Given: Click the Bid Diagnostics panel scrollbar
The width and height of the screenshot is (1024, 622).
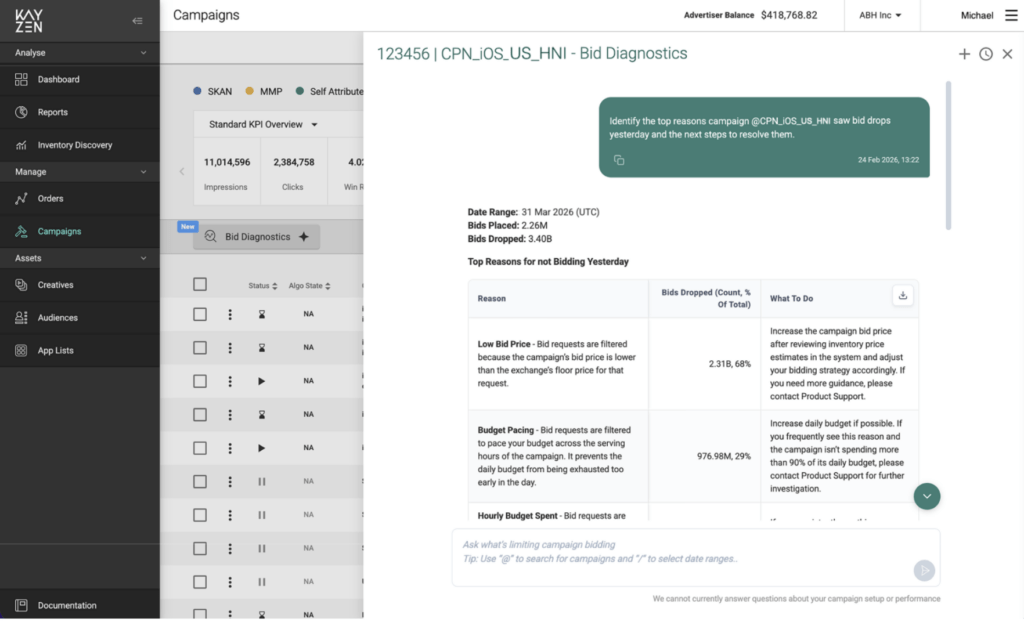Looking at the screenshot, I should pos(948,156).
